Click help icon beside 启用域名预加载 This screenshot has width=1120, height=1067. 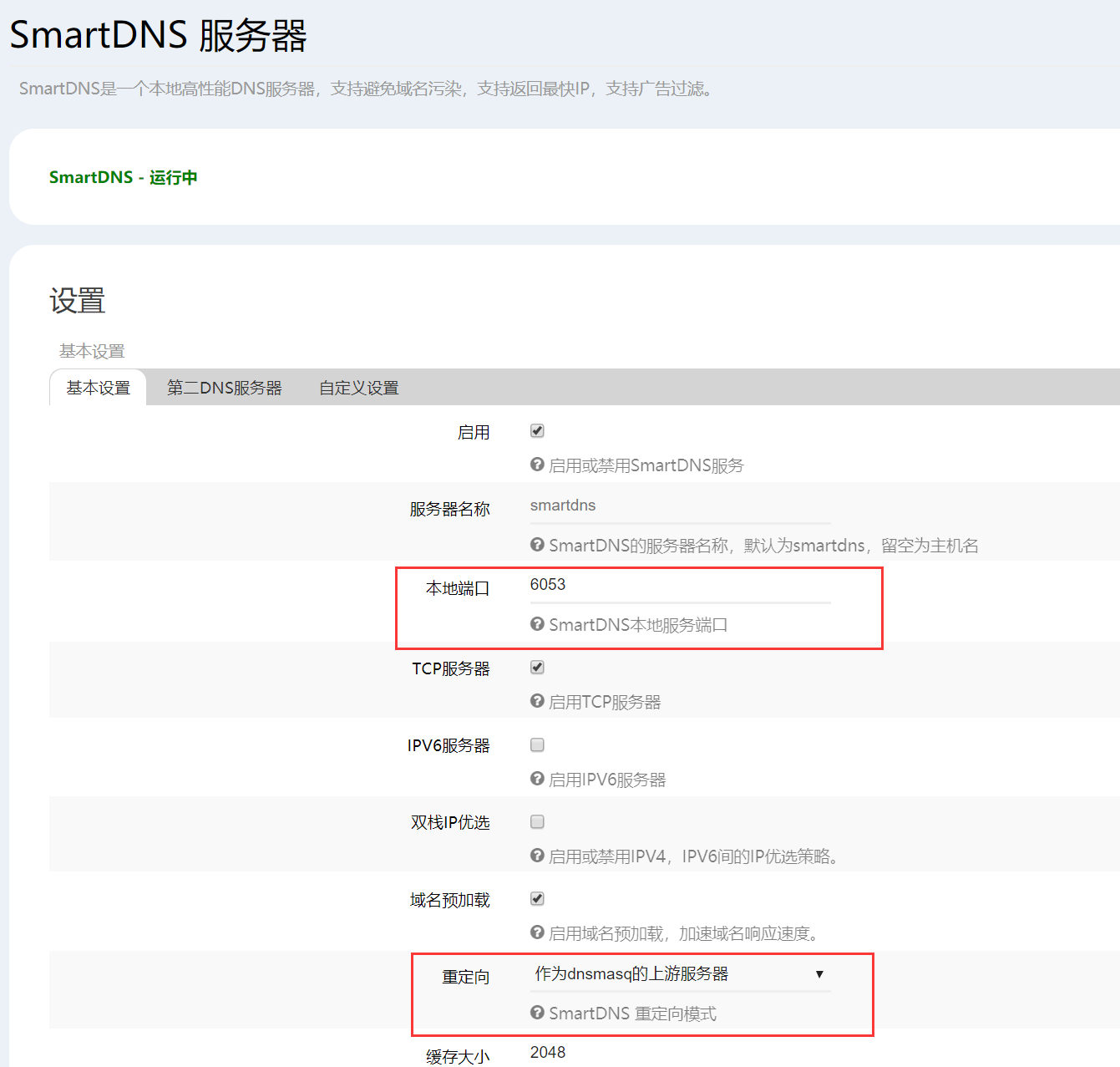tap(537, 932)
